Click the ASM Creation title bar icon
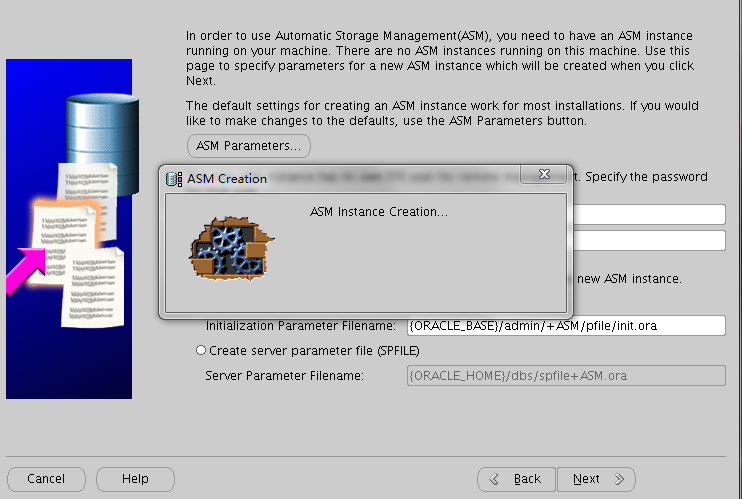742x499 pixels. point(174,179)
